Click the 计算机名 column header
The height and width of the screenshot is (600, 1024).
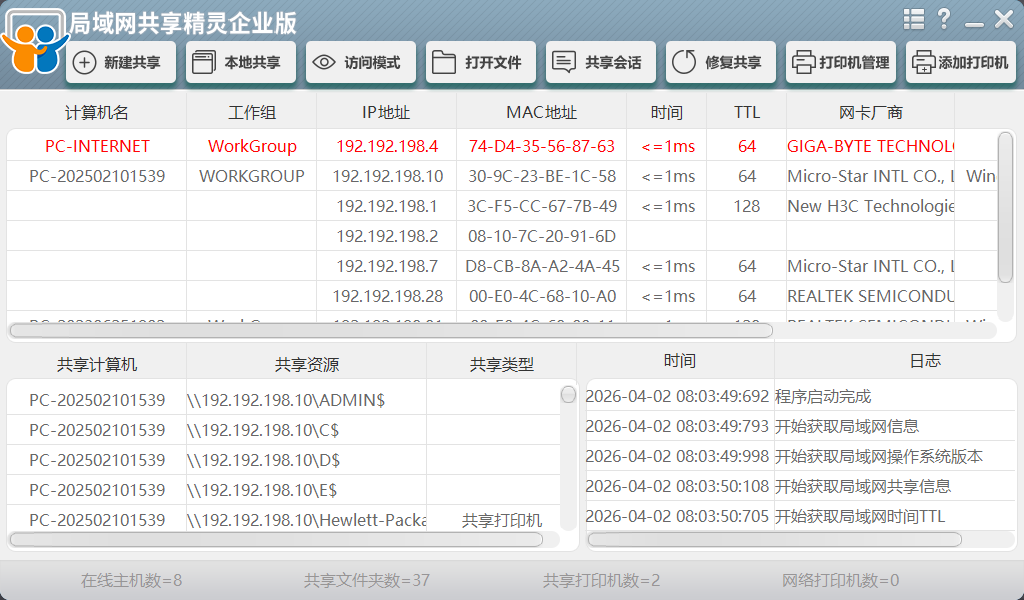97,113
